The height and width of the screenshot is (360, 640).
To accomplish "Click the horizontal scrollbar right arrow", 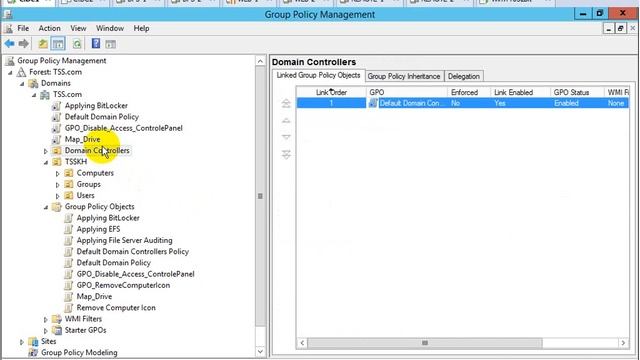I will pos(623,343).
